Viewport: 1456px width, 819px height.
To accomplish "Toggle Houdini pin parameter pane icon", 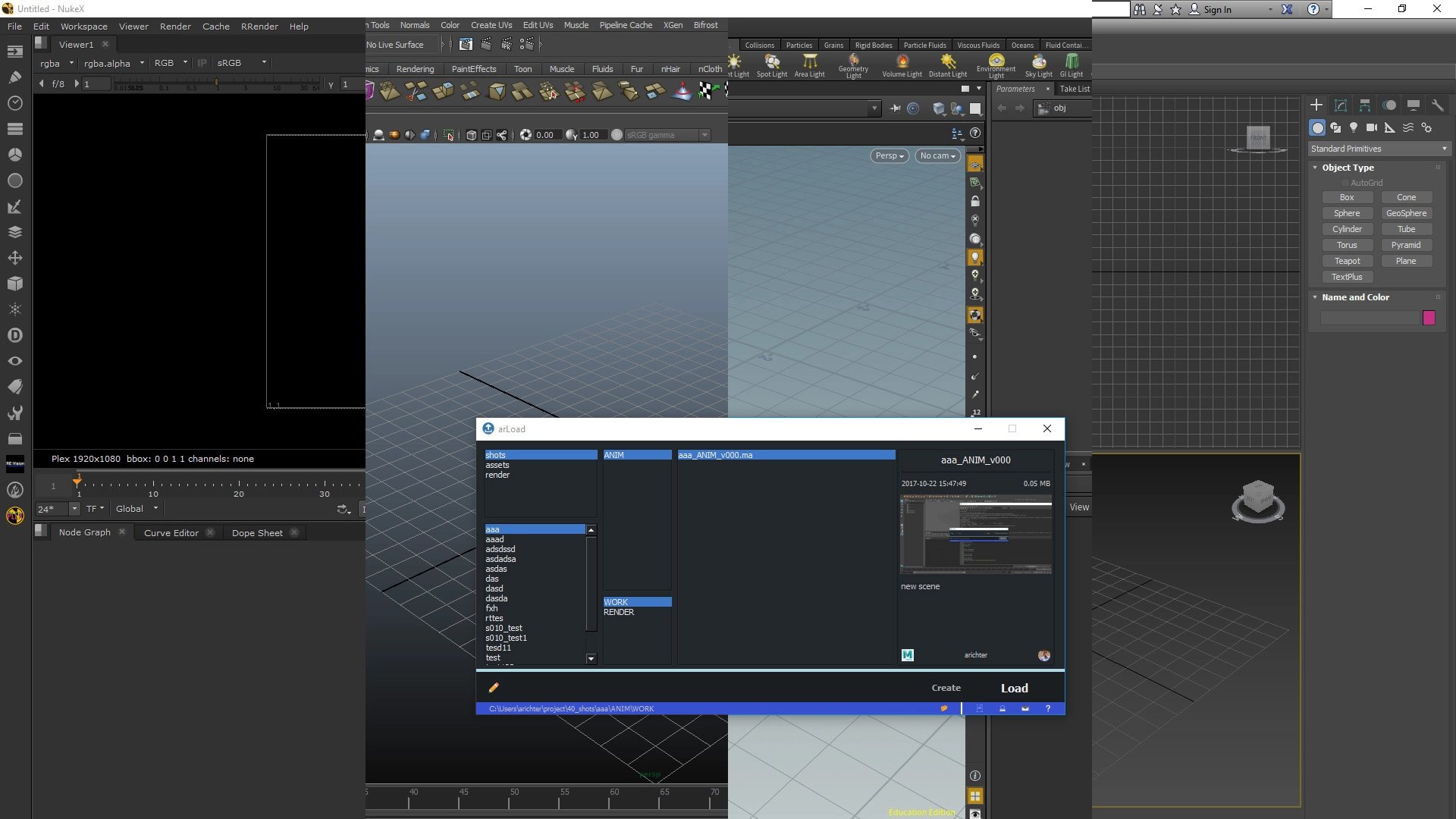I will [895, 108].
